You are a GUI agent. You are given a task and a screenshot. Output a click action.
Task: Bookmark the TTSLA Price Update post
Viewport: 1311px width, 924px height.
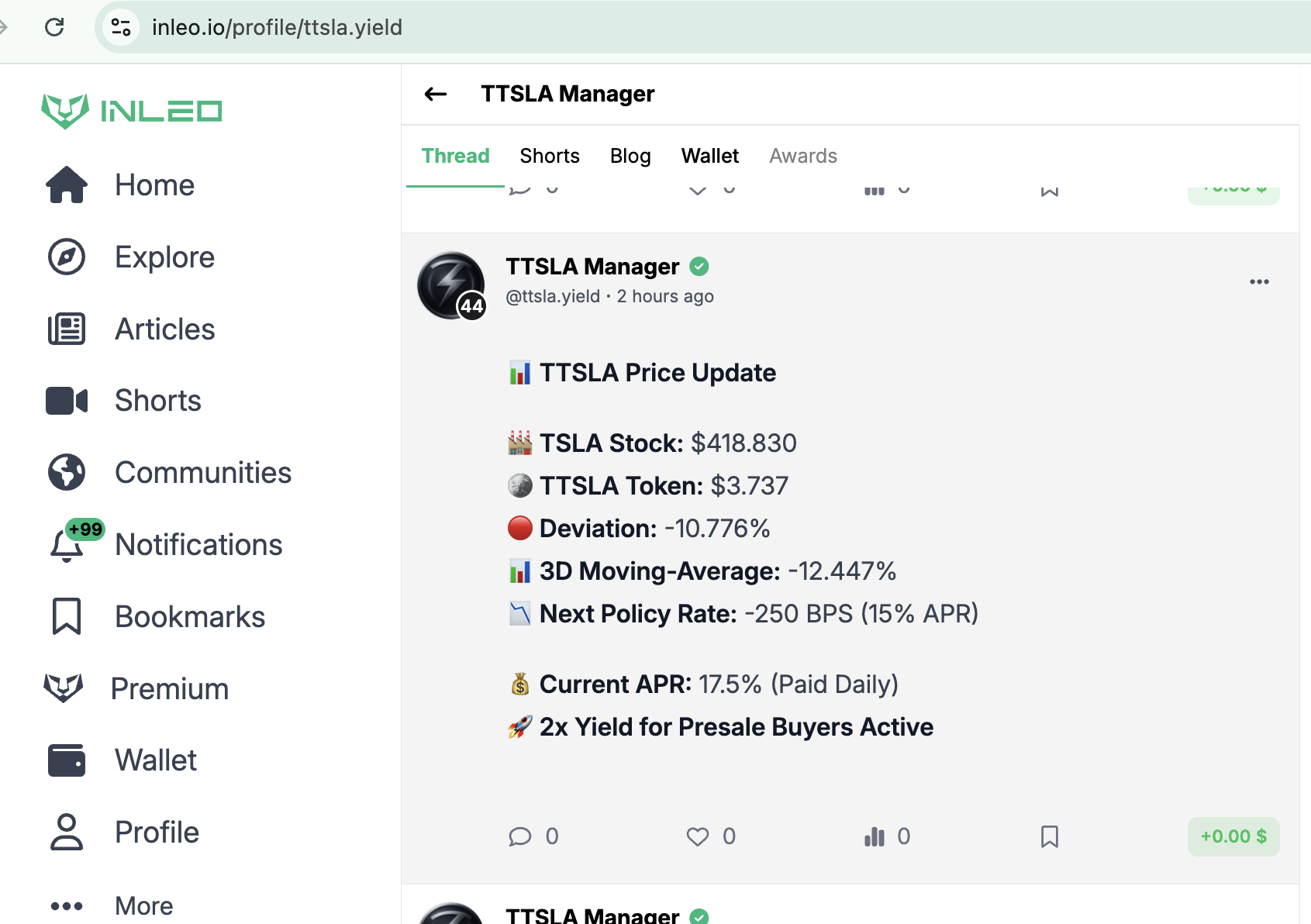tap(1050, 836)
